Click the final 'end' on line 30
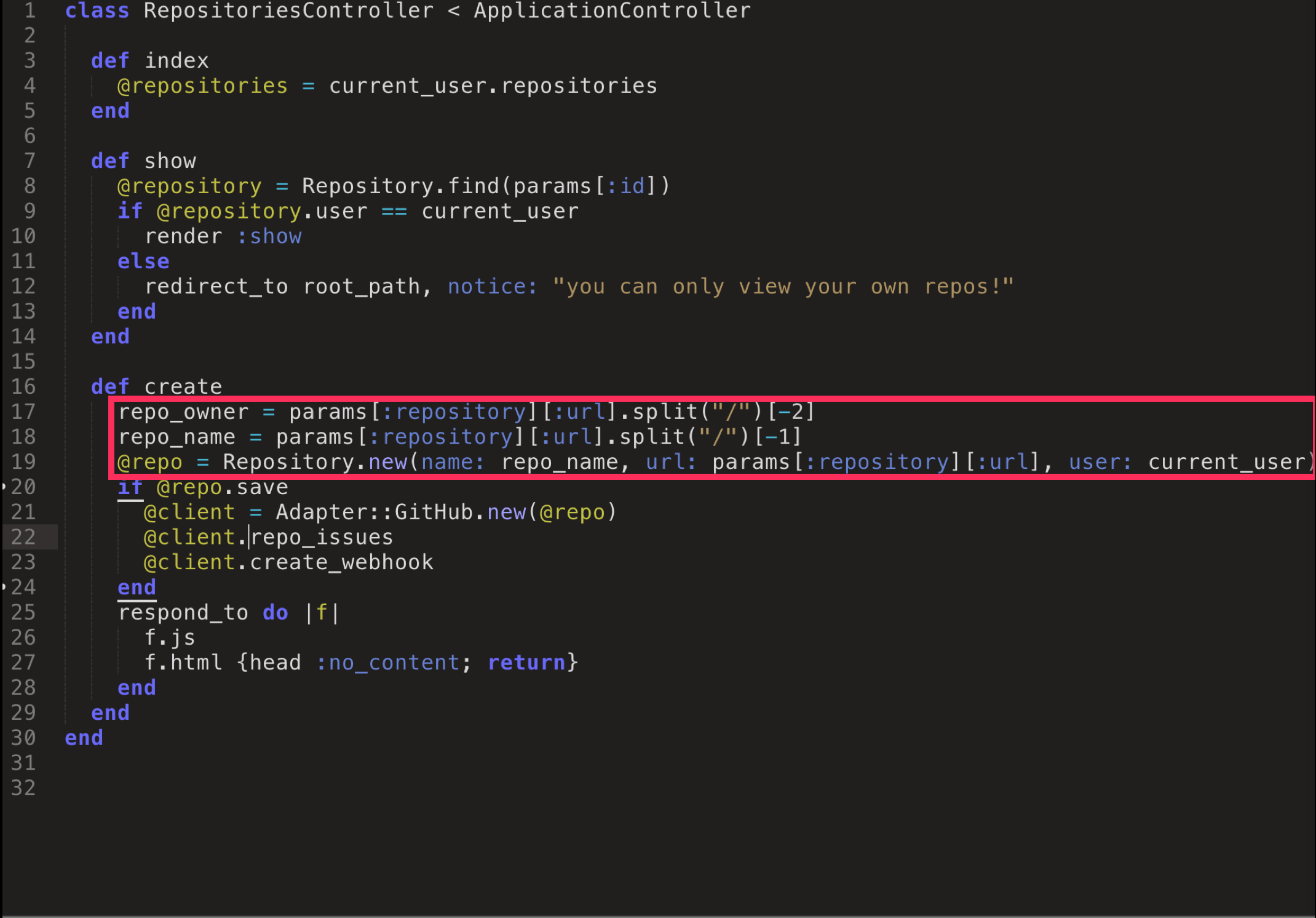1316x918 pixels. pos(84,738)
